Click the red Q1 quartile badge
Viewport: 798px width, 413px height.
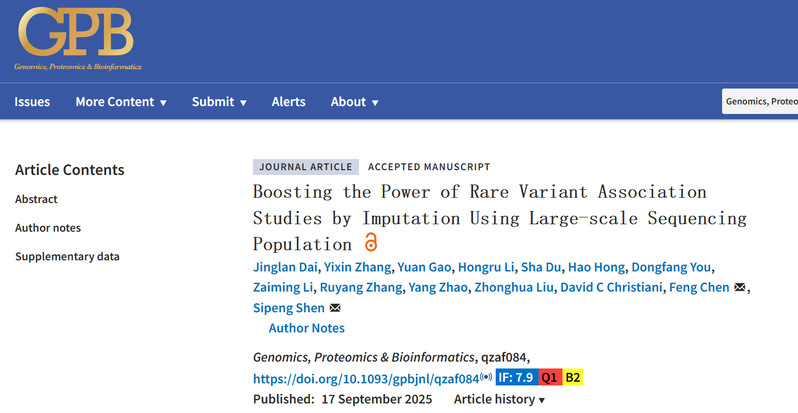click(x=549, y=378)
